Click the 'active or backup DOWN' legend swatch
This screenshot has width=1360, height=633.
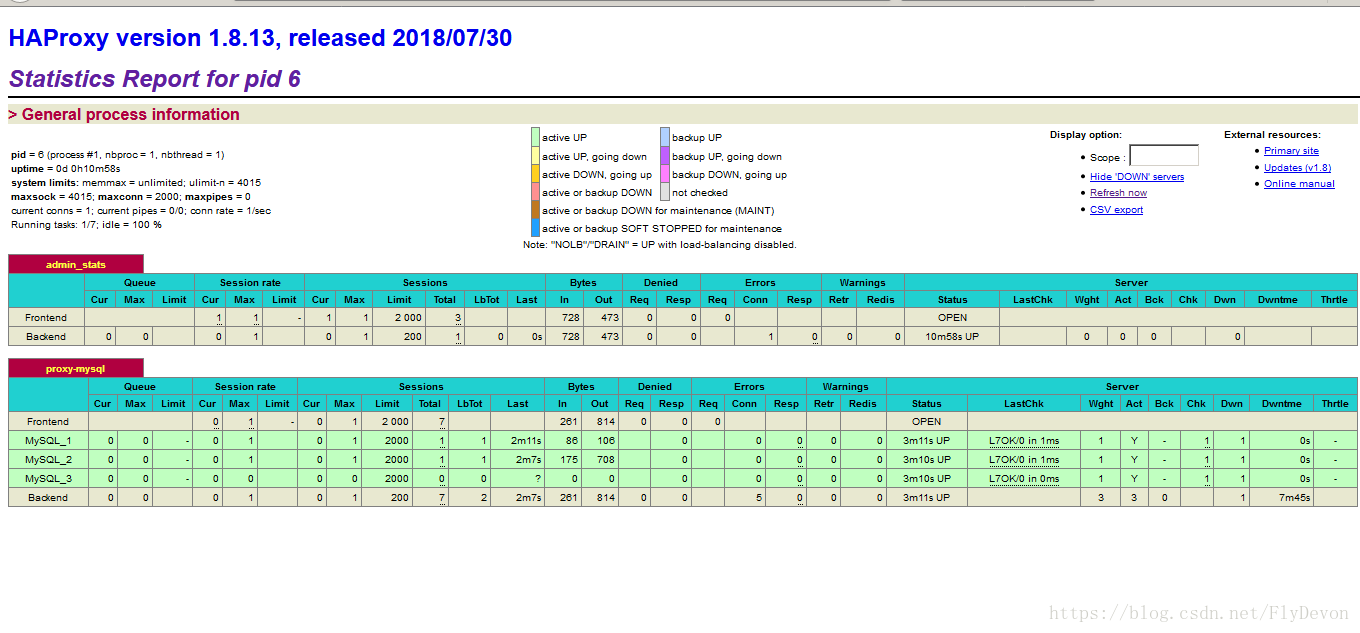click(535, 192)
